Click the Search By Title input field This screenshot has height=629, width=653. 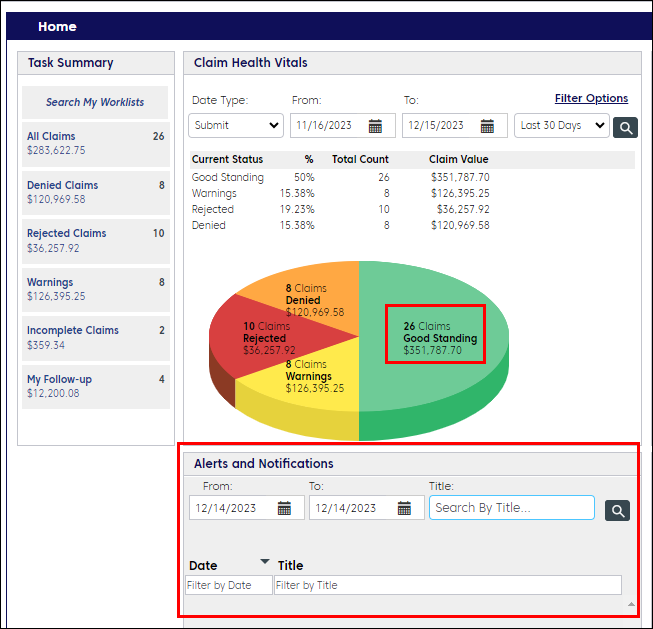tap(511, 508)
